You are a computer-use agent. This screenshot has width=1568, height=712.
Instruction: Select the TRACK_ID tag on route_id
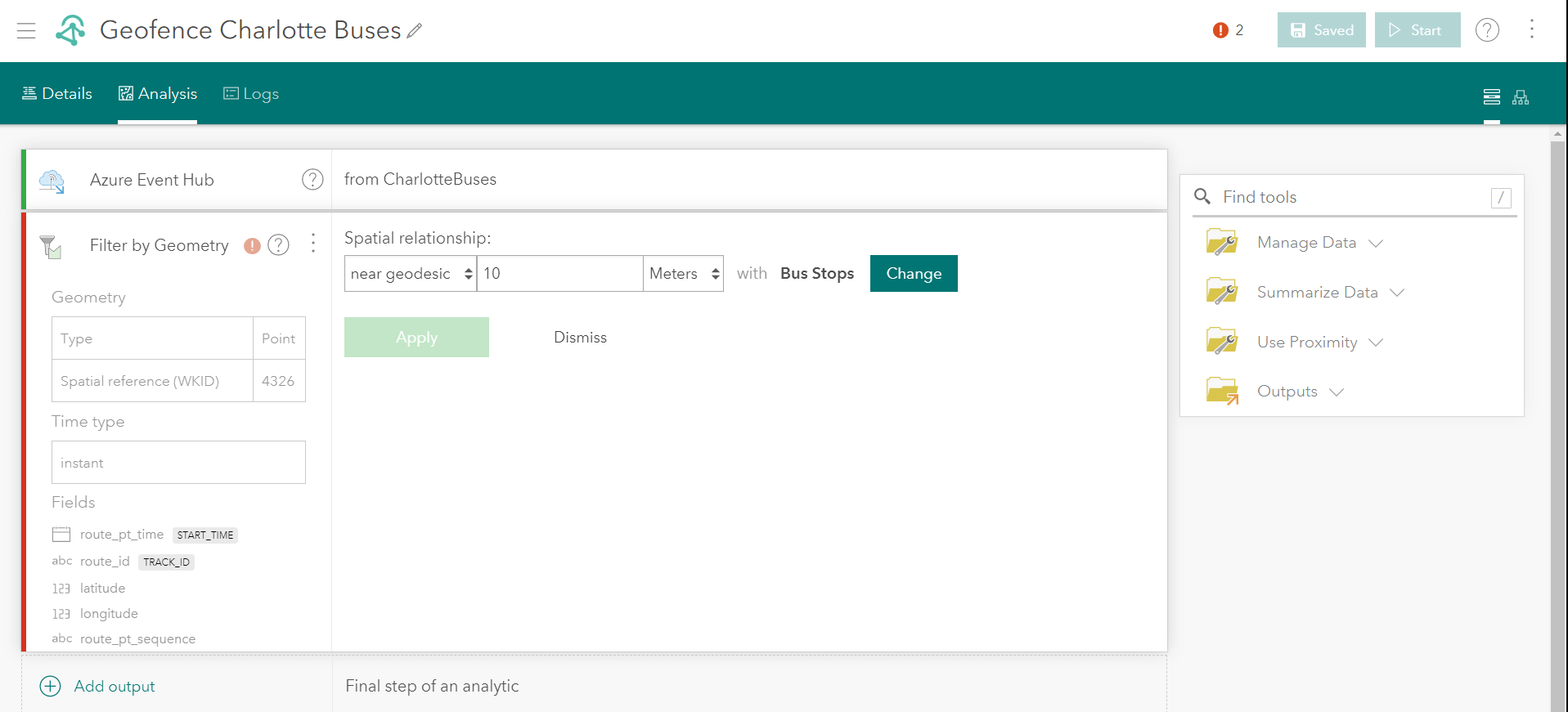pyautogui.click(x=166, y=562)
